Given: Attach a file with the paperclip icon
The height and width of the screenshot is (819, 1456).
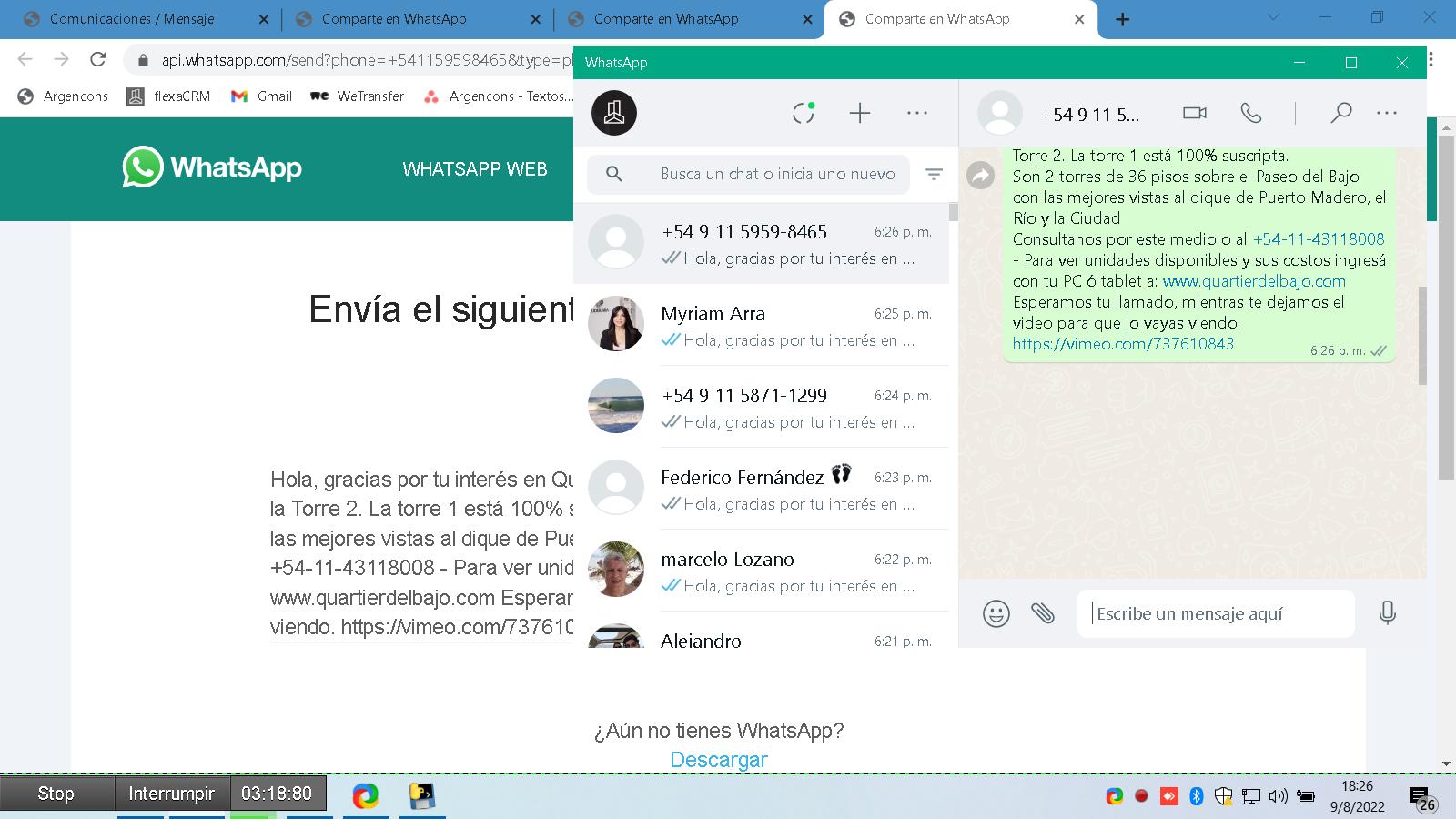Looking at the screenshot, I should (x=1043, y=613).
